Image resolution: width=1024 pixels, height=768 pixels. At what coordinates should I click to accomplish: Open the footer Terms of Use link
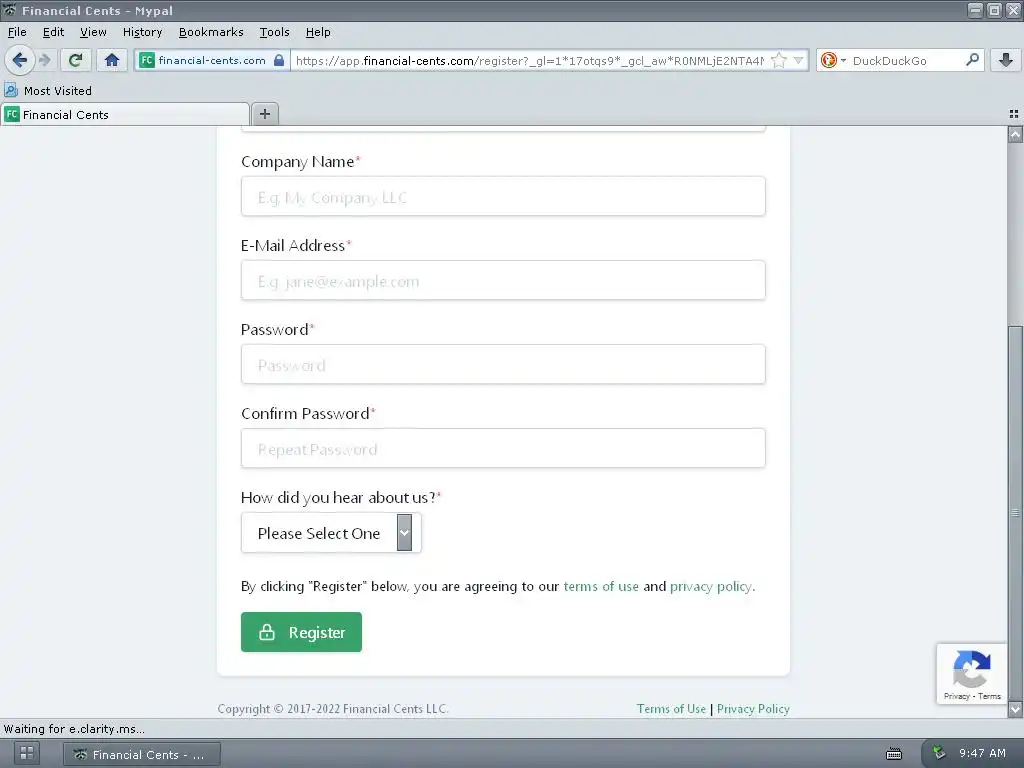[671, 709]
